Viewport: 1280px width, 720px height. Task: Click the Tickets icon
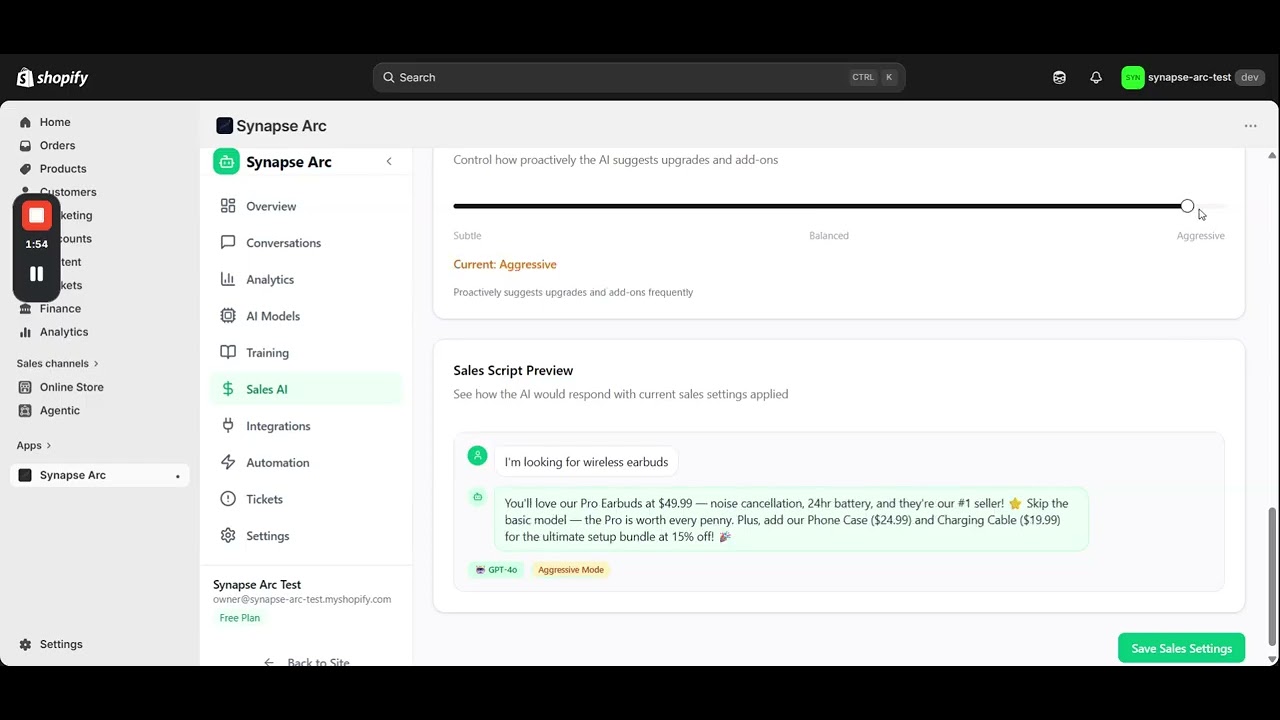pos(228,499)
